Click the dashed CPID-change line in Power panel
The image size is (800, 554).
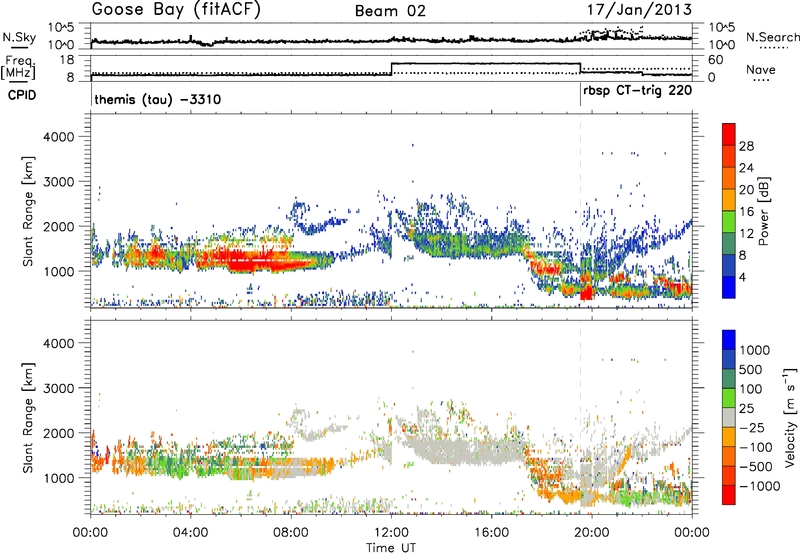point(581,211)
